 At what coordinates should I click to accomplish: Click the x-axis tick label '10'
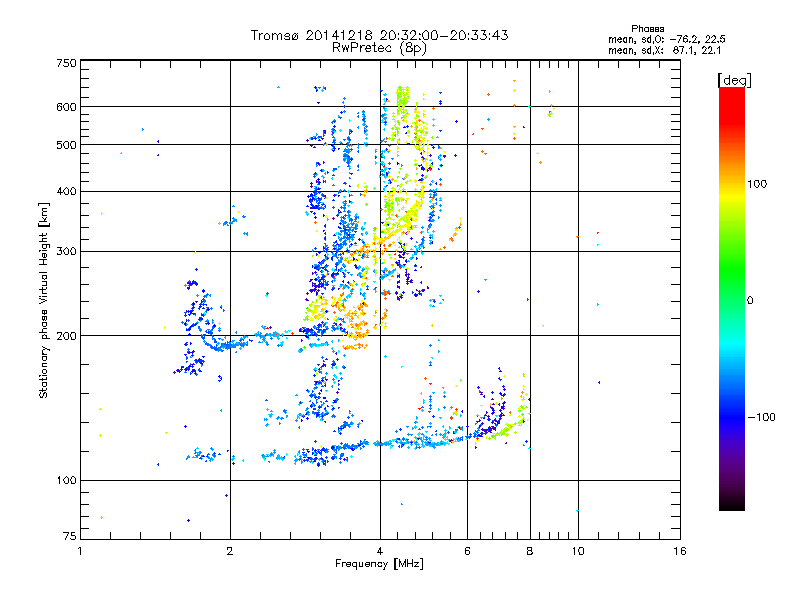point(578,551)
